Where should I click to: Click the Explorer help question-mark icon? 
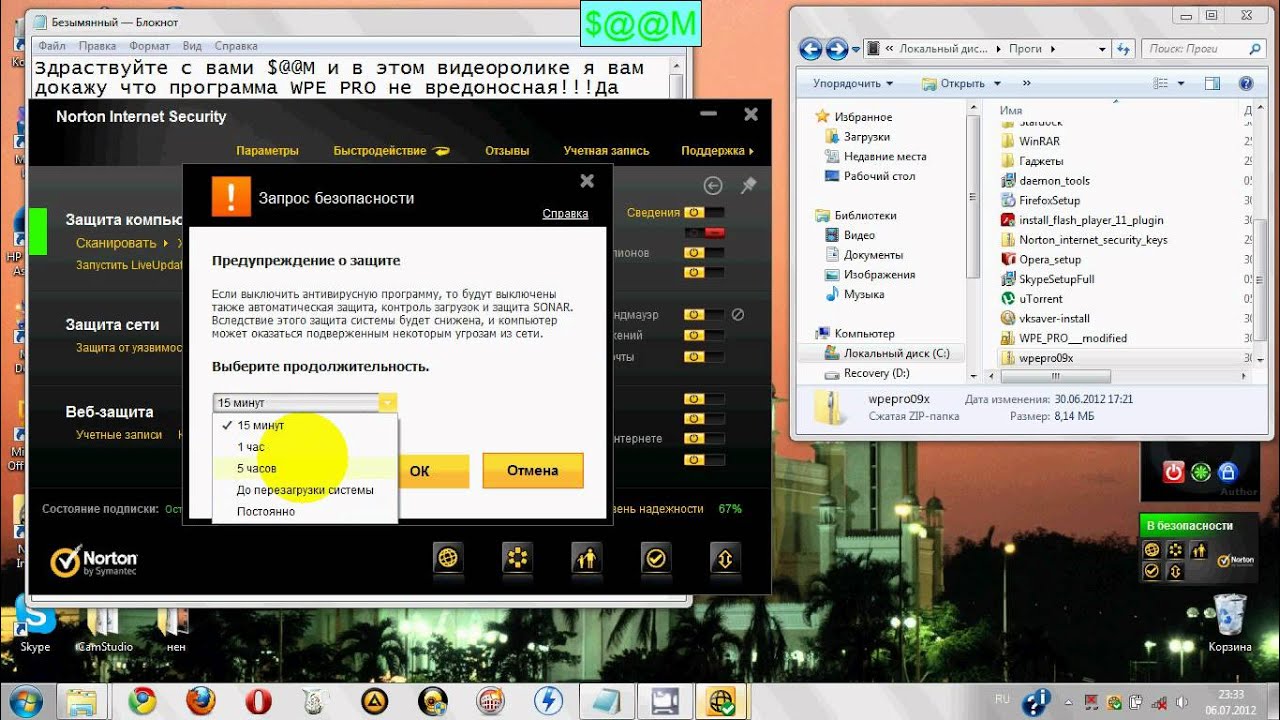pyautogui.click(x=1246, y=84)
